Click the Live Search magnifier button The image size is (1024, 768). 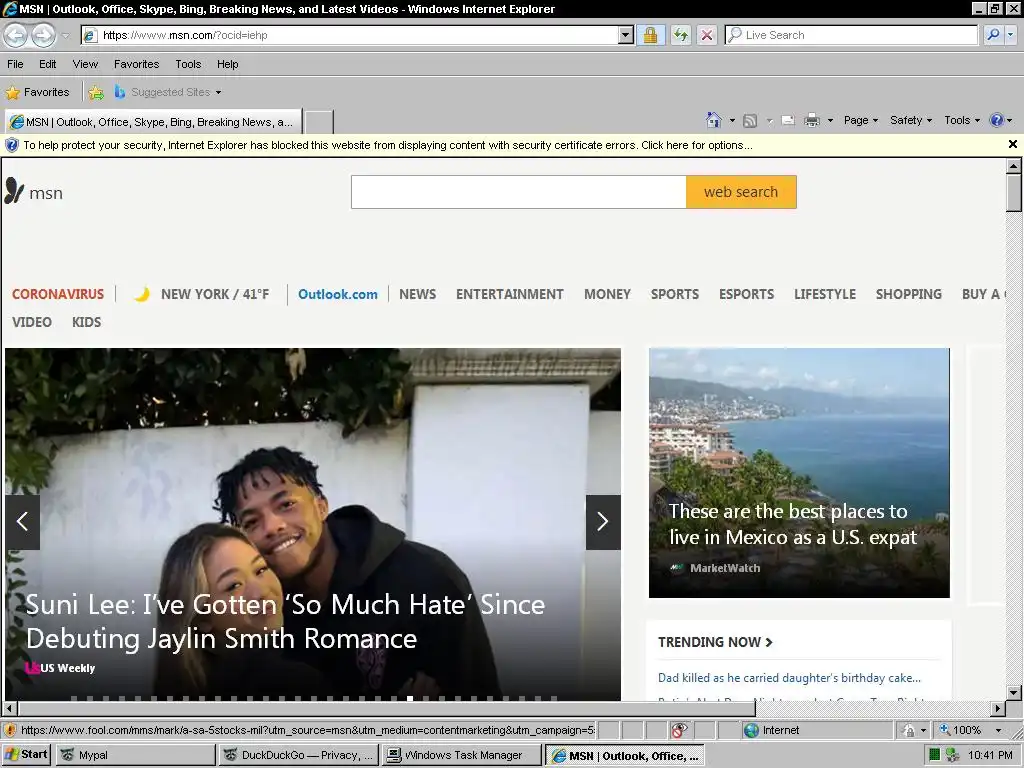pyautogui.click(x=993, y=35)
